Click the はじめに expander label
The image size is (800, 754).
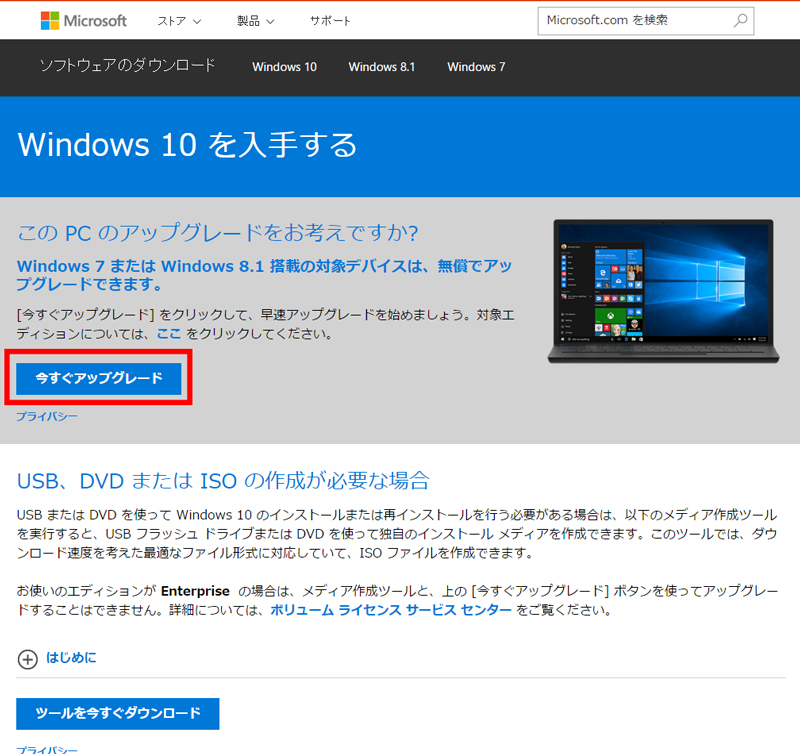point(71,658)
